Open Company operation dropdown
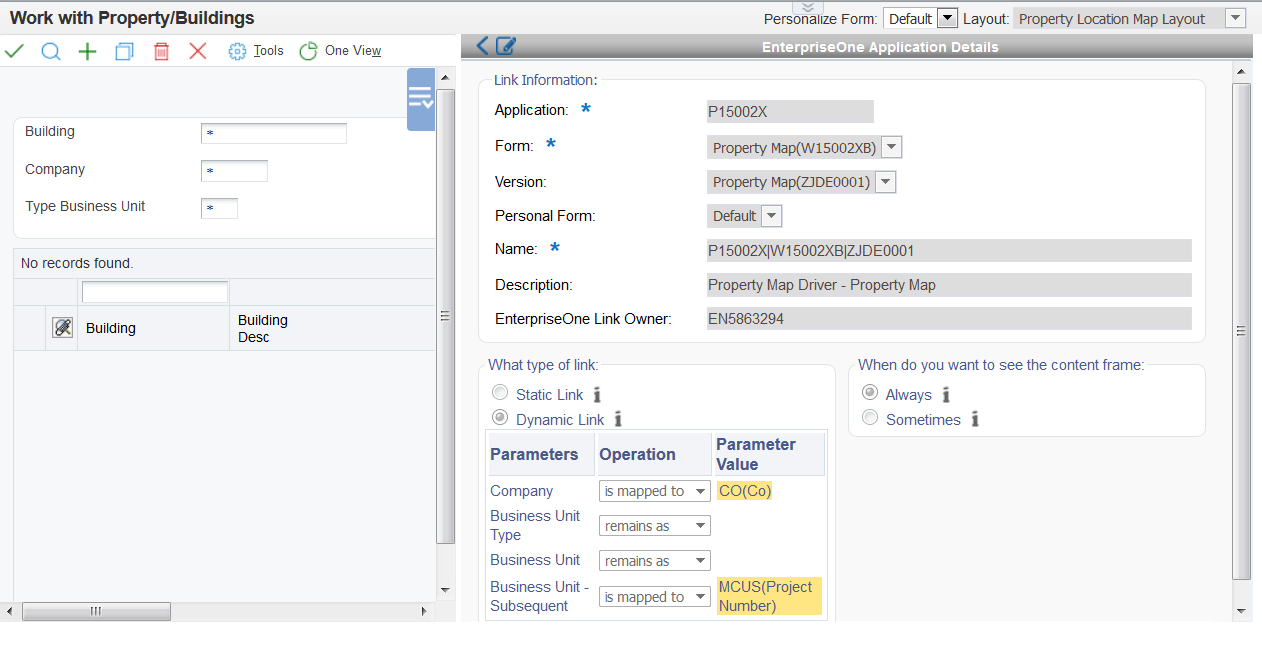Image resolution: width=1262 pixels, height=649 pixels. pyautogui.click(x=655, y=491)
